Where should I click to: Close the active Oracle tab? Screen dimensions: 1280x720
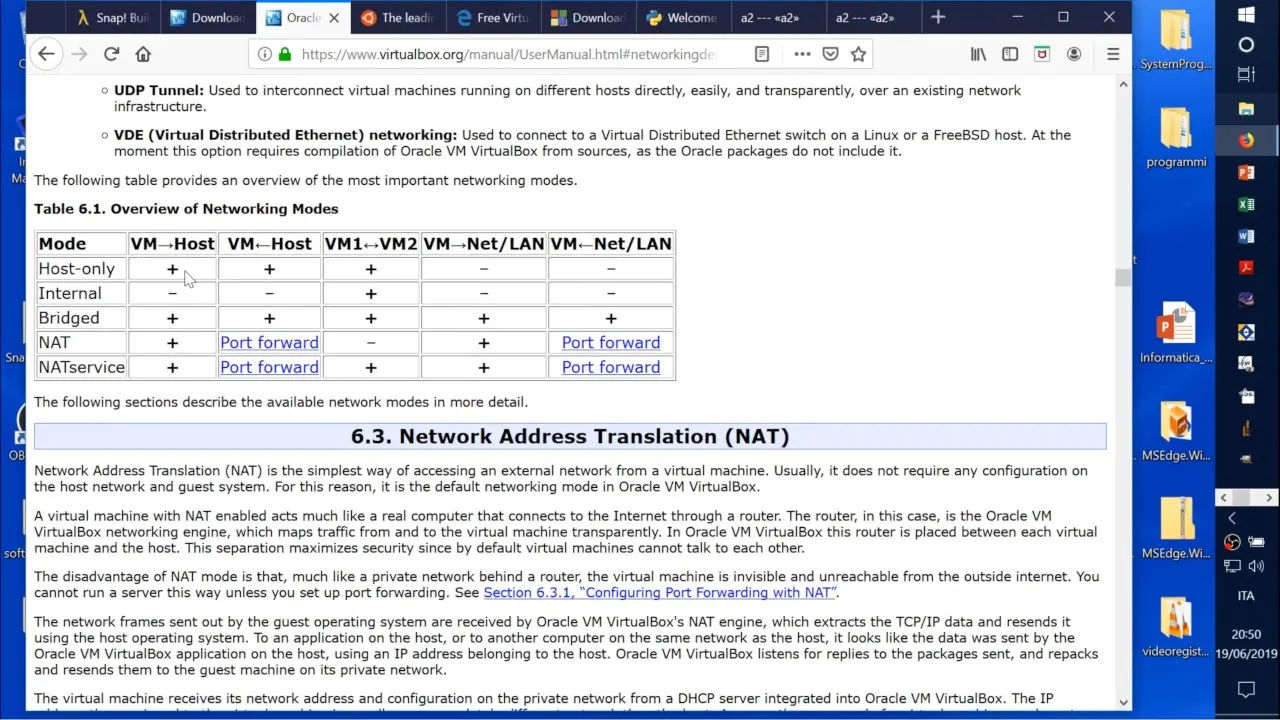coord(334,17)
